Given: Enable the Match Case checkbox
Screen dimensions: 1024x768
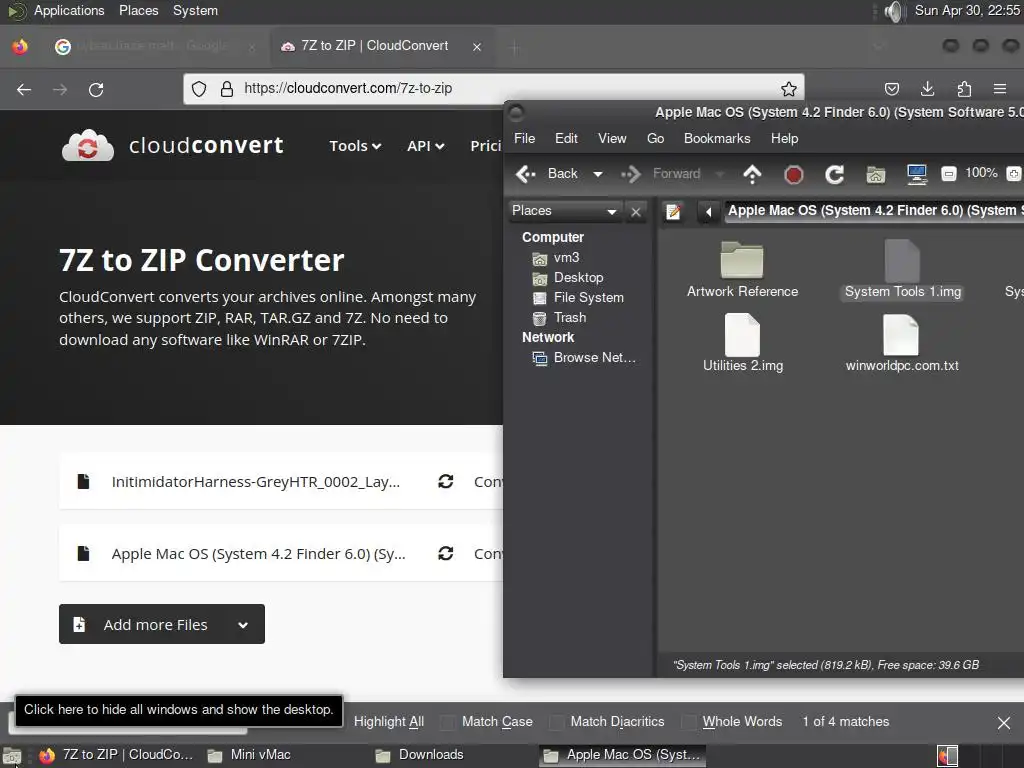Looking at the screenshot, I should pyautogui.click(x=448, y=722).
